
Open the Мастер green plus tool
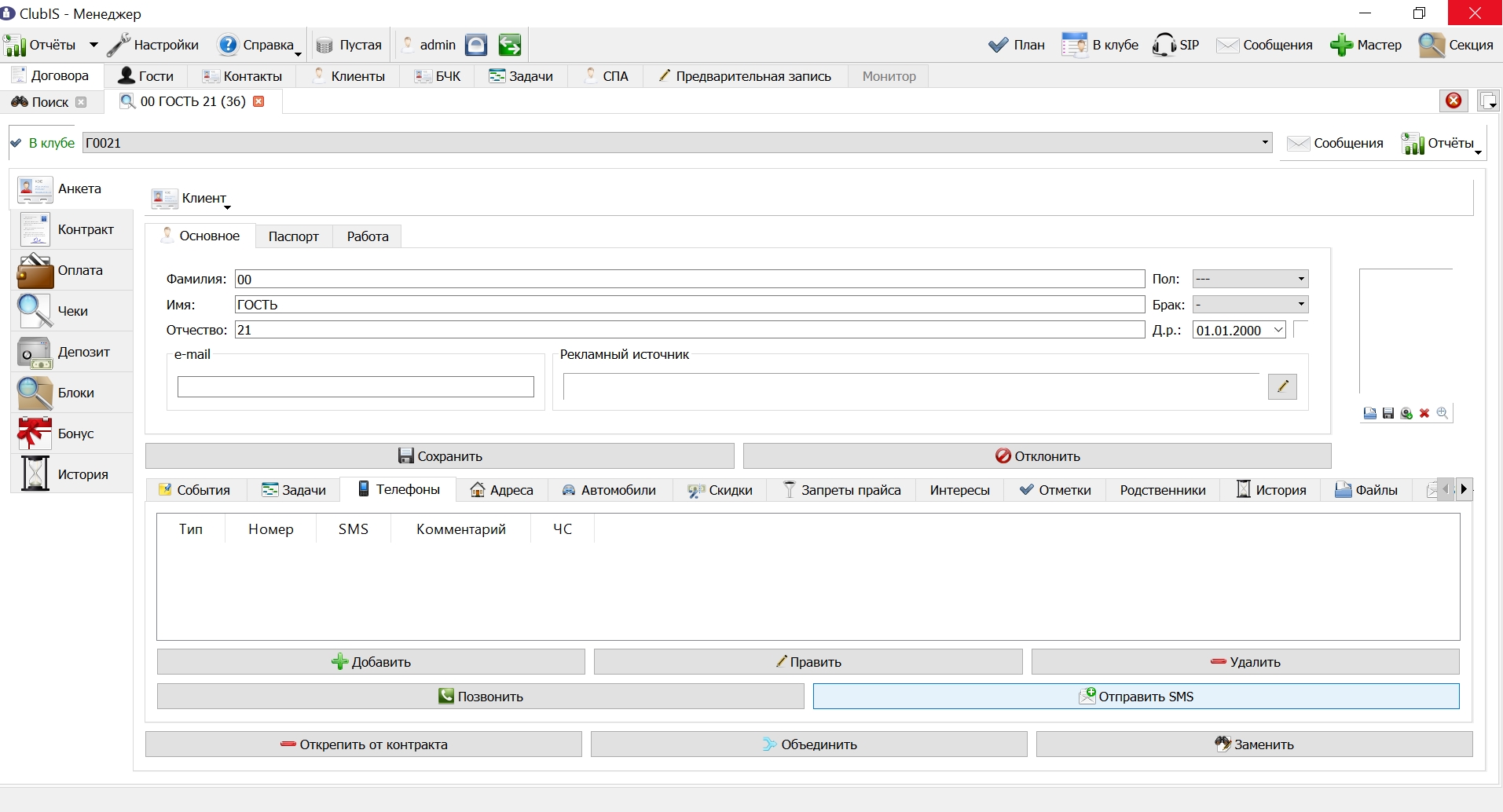pyautogui.click(x=1366, y=46)
